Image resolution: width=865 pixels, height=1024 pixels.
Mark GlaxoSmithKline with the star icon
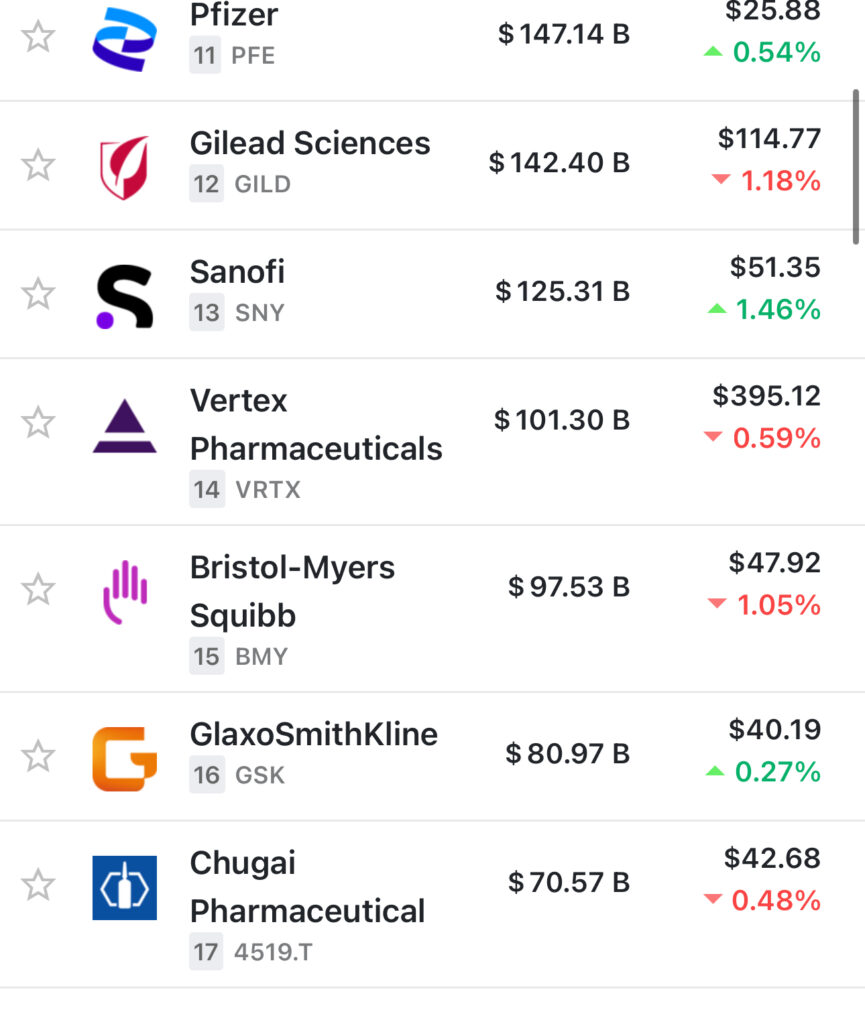[x=38, y=756]
